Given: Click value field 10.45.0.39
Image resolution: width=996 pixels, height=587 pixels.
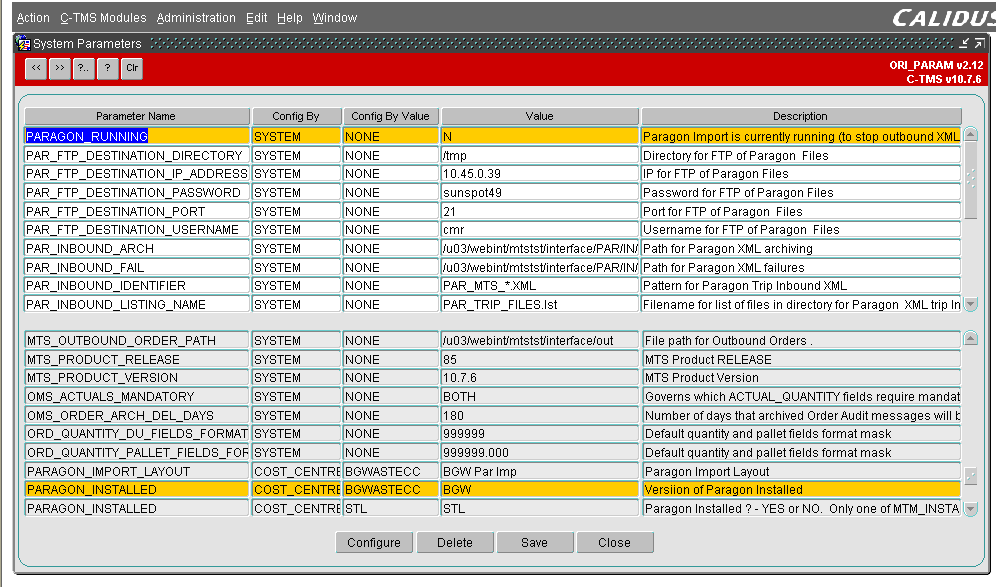Looking at the screenshot, I should click(540, 174).
